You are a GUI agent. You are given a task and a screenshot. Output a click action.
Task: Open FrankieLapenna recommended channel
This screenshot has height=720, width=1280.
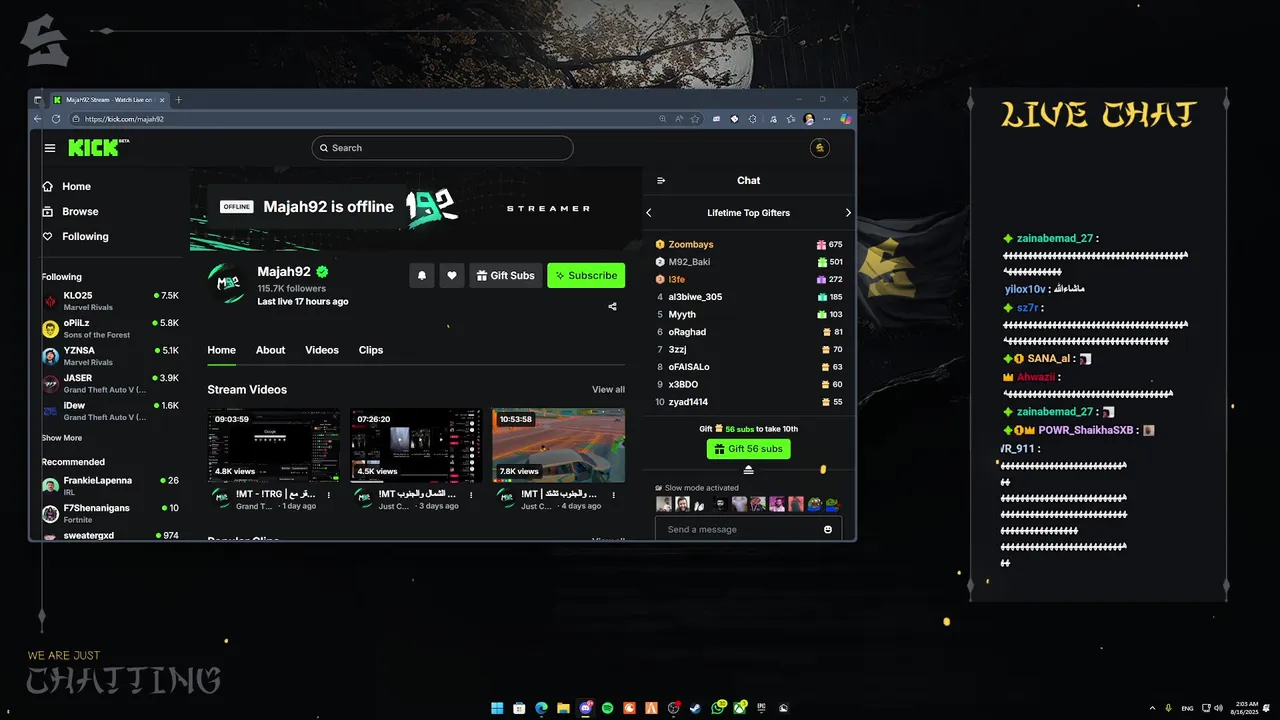tap(110, 485)
